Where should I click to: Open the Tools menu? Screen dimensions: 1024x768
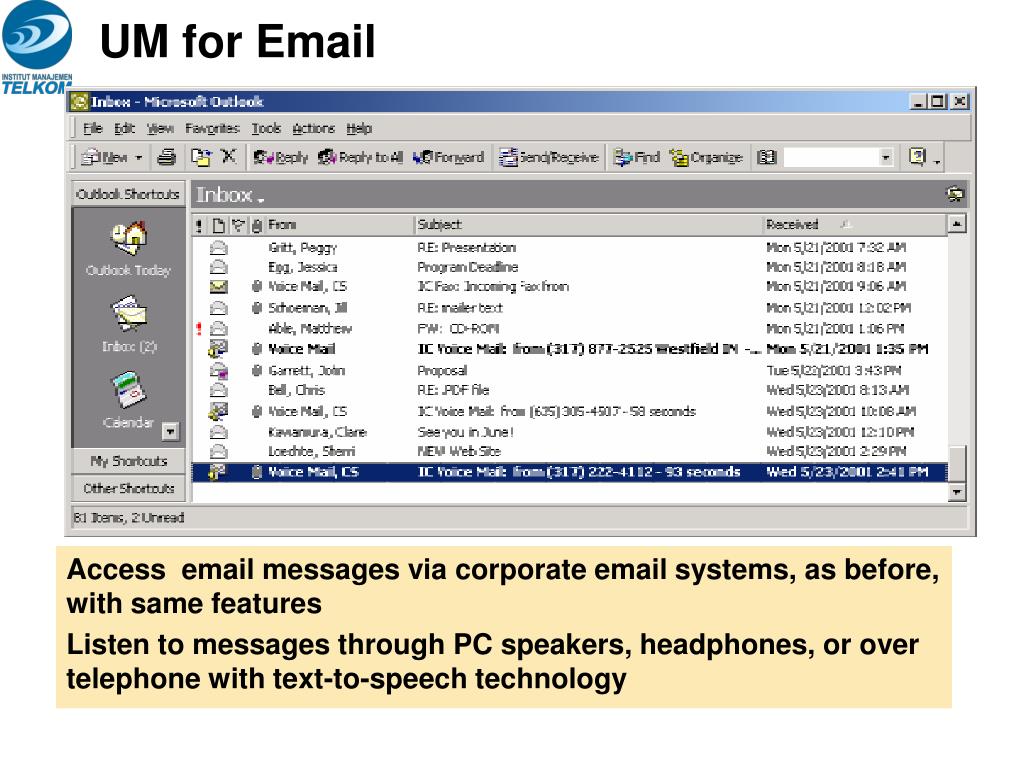point(266,129)
